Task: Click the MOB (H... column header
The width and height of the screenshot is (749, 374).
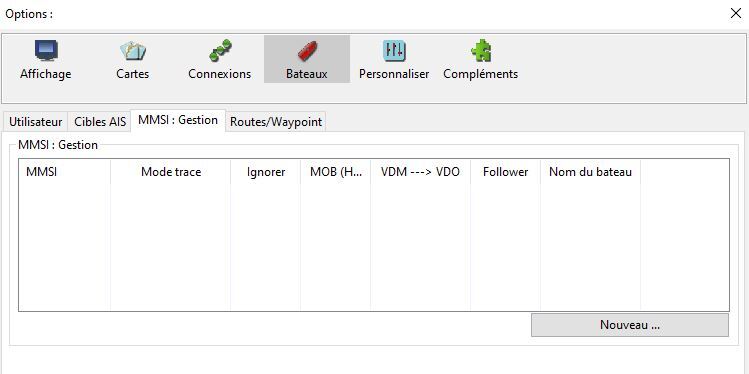Action: pos(336,172)
